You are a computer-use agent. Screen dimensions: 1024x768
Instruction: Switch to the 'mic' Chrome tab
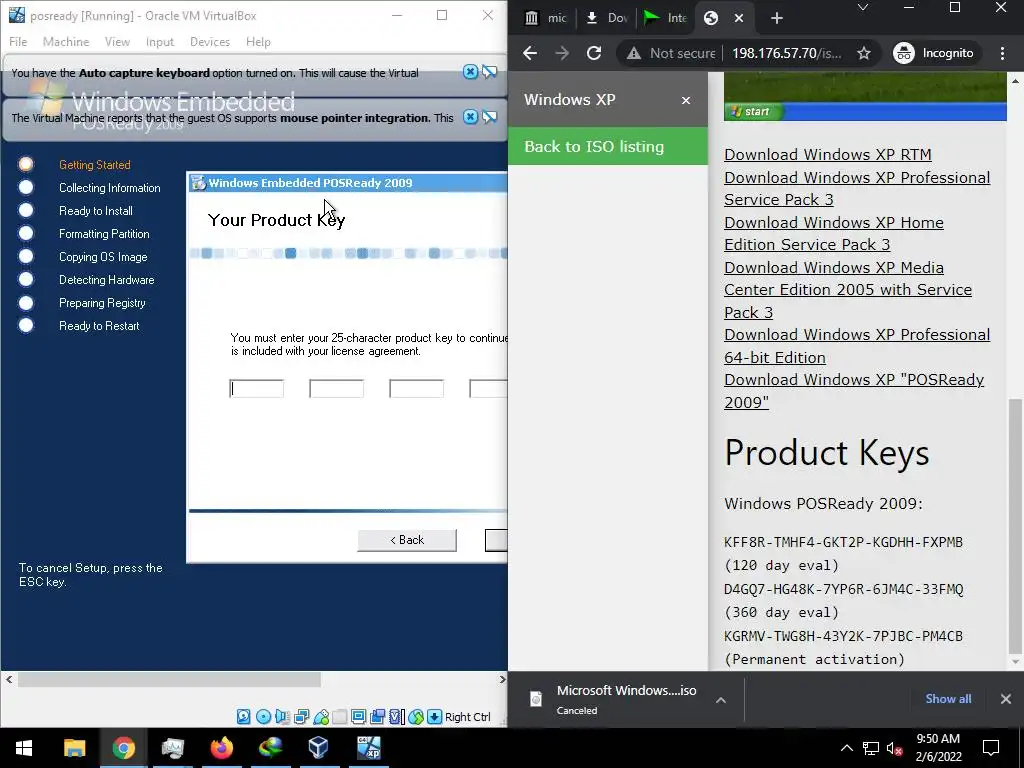coord(546,18)
